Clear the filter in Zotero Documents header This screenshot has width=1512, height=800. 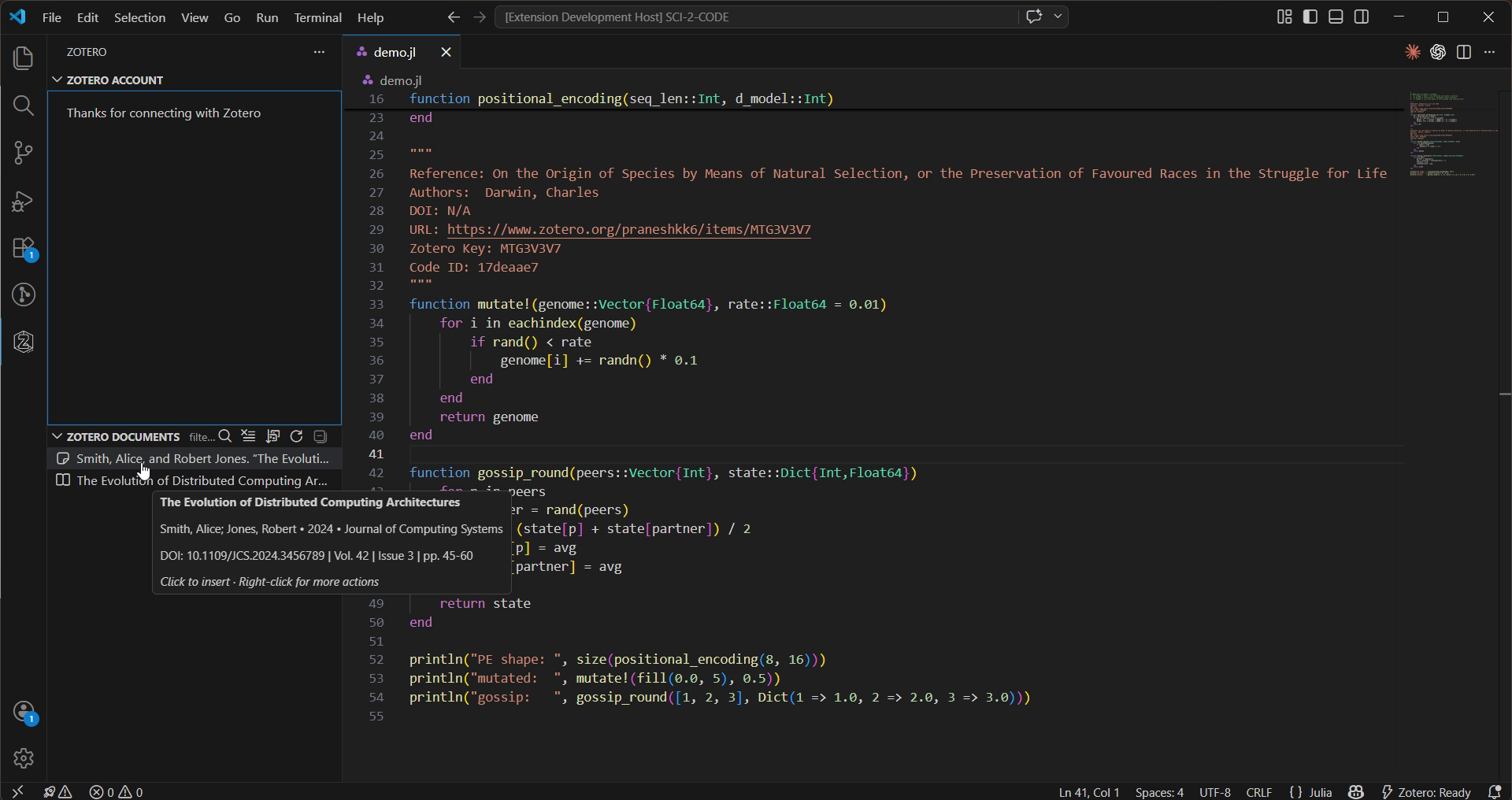[249, 436]
